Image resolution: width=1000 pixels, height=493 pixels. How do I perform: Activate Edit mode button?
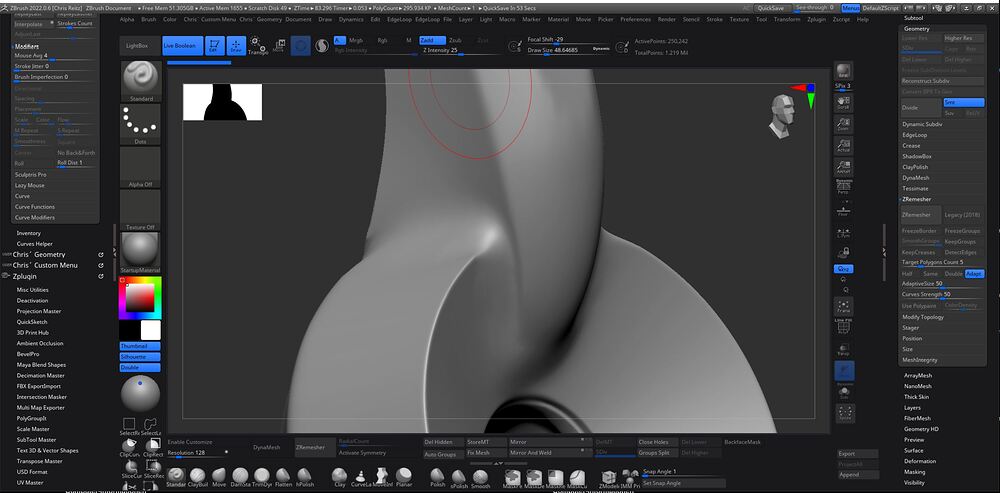point(214,45)
